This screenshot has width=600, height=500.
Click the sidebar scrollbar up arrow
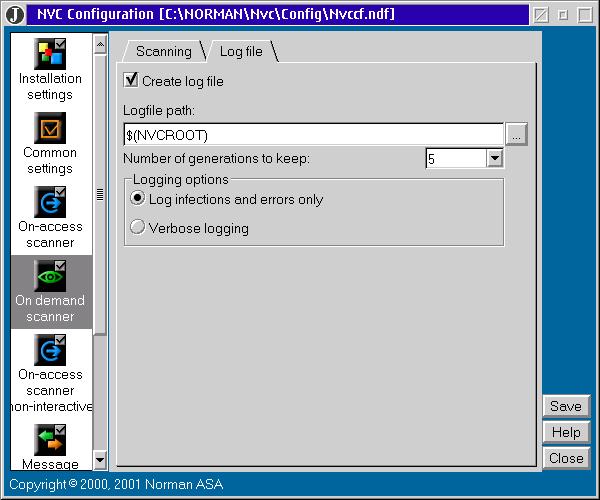100,45
